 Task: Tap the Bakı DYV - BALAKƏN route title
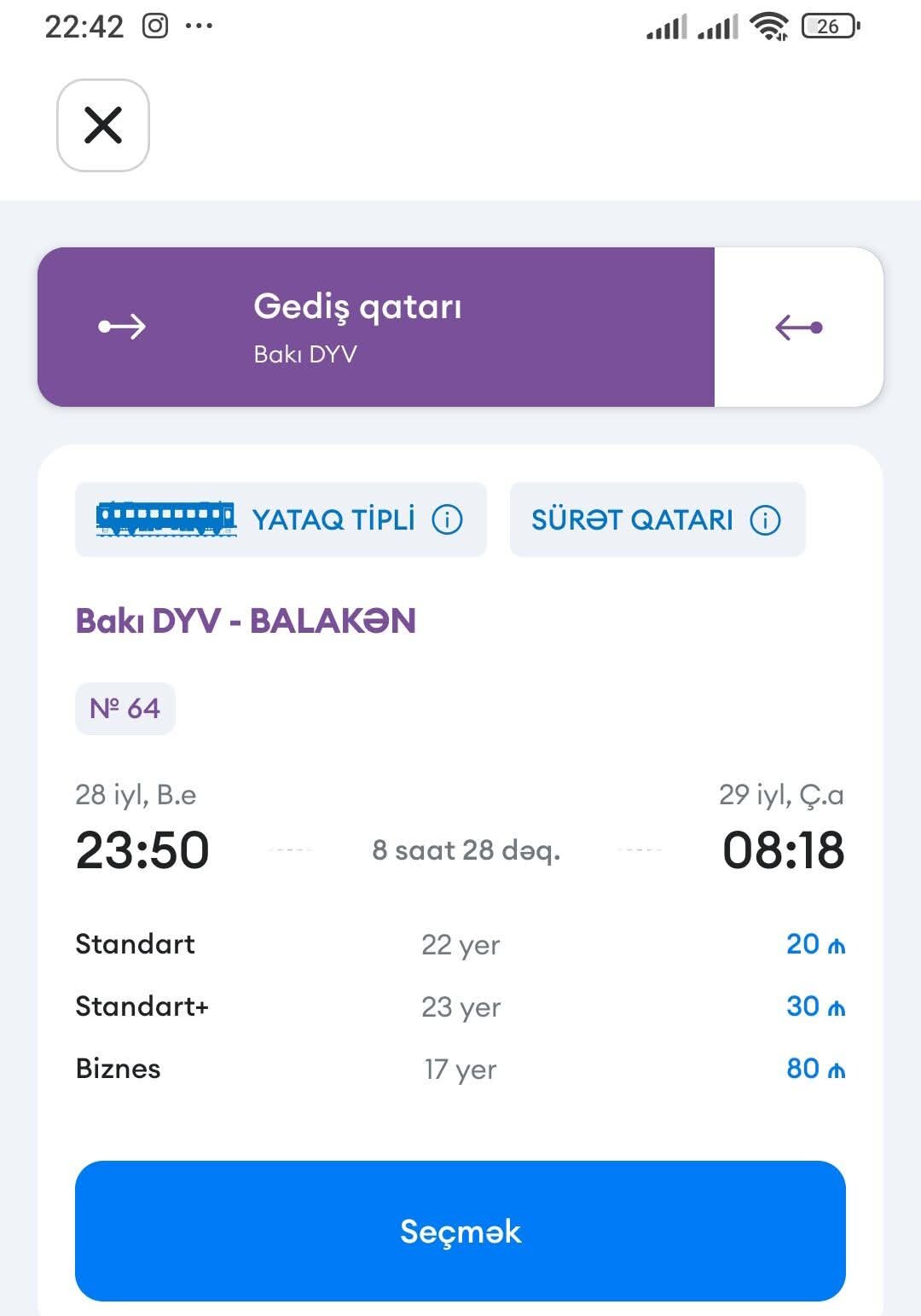point(246,621)
